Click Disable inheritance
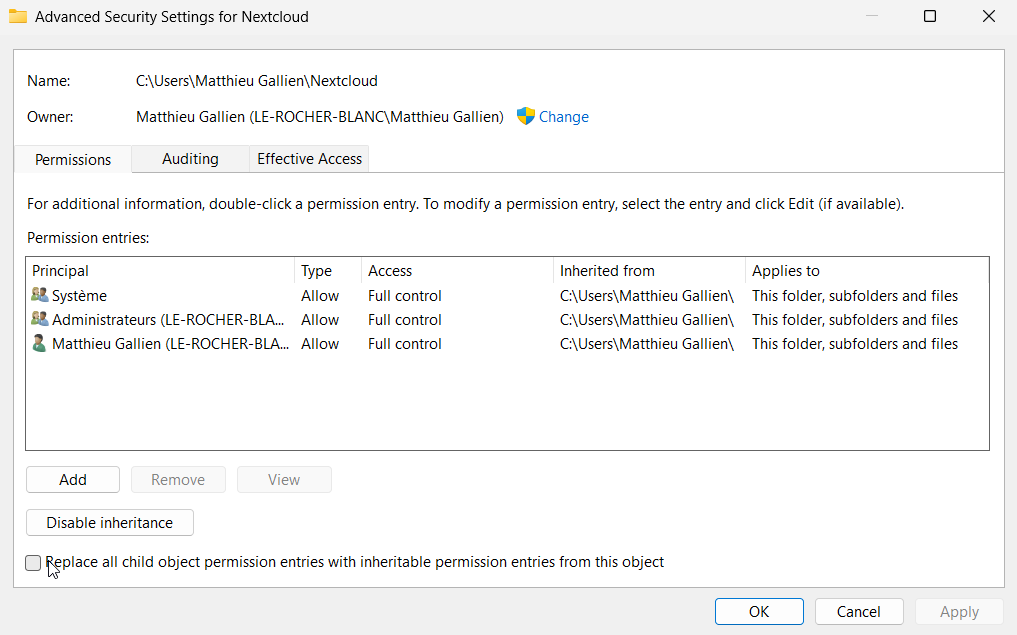 pyautogui.click(x=110, y=522)
